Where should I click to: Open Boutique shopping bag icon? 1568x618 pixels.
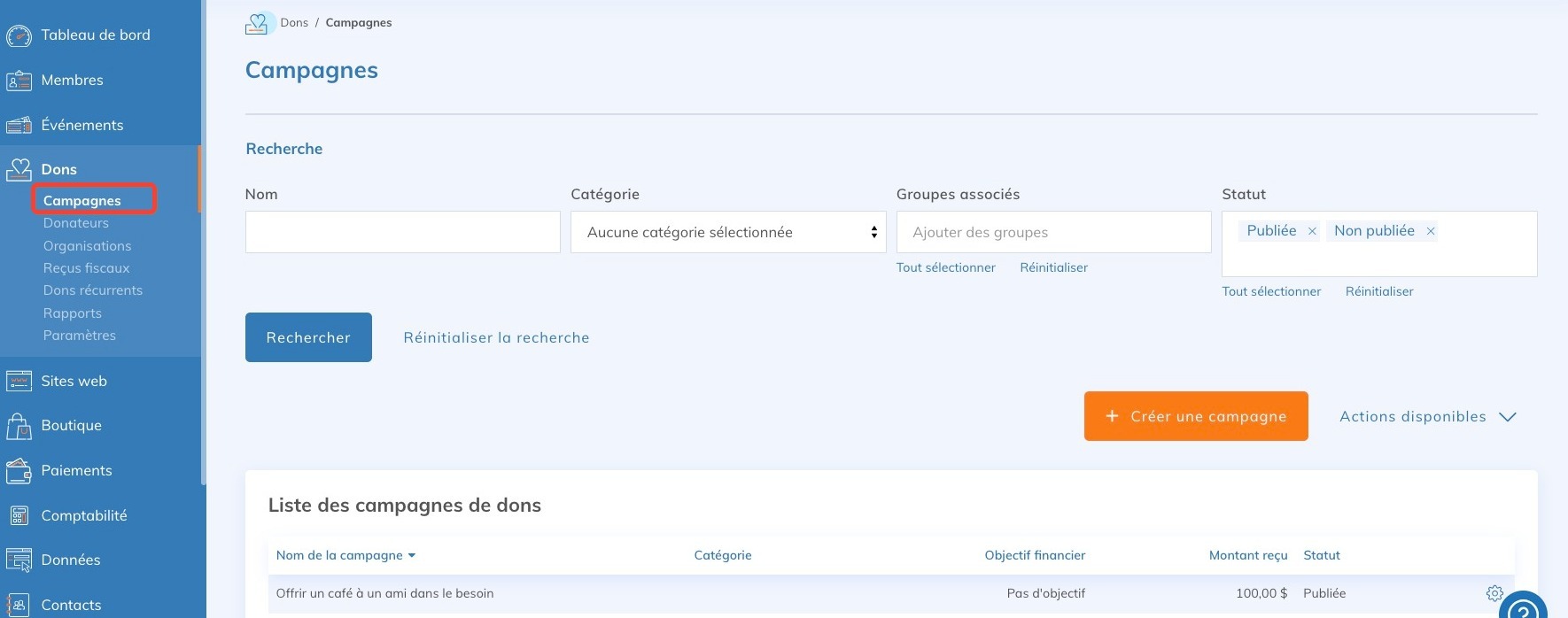coord(19,426)
